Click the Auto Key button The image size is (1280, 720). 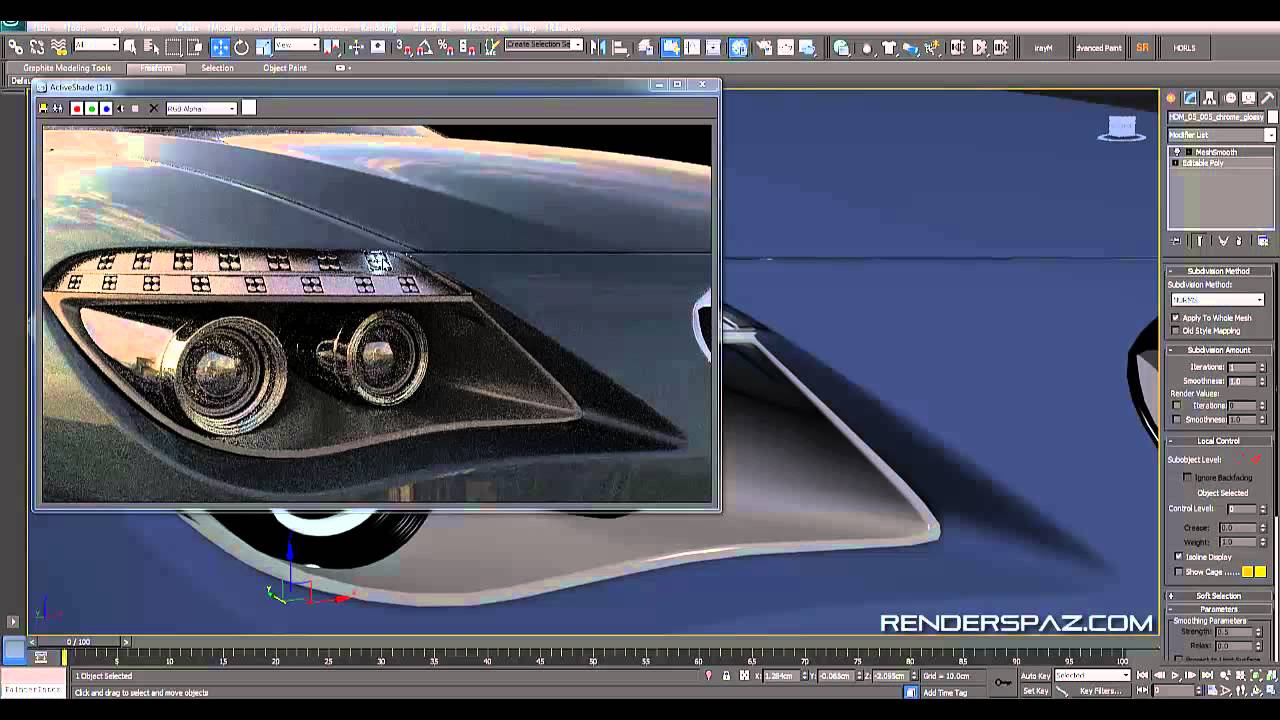click(1035, 676)
